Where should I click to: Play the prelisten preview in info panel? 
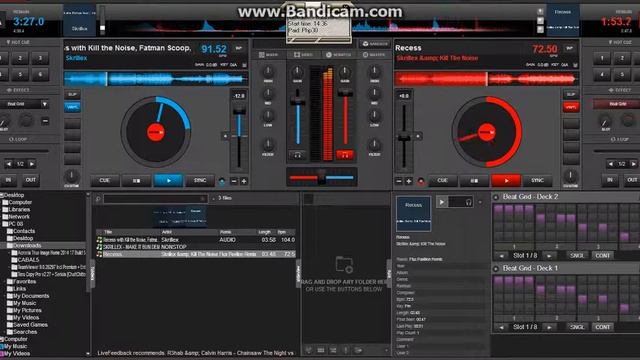[x=442, y=202]
